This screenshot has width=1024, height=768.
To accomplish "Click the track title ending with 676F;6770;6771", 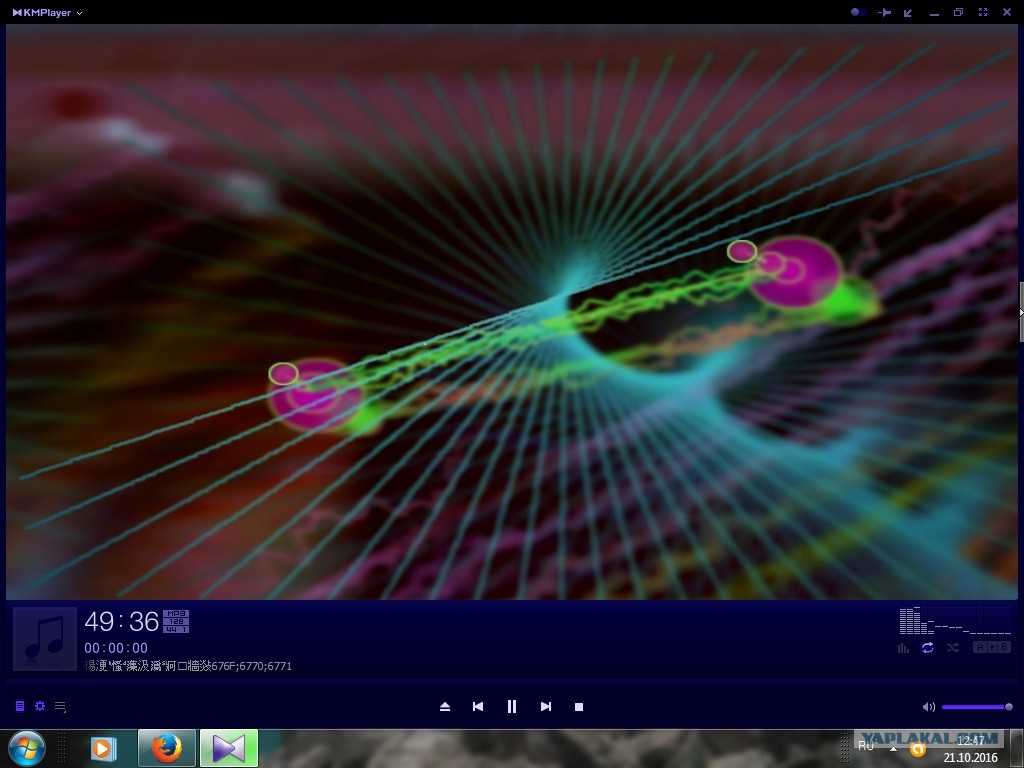I will coord(188,666).
